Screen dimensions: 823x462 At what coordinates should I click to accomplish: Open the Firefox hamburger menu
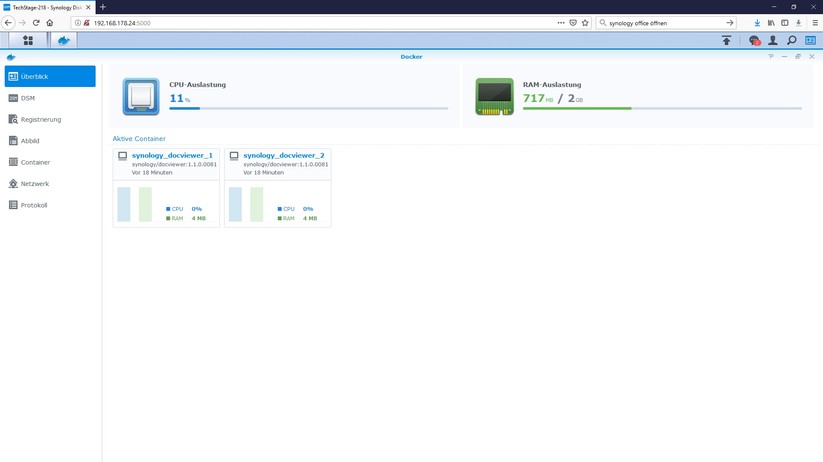814,23
